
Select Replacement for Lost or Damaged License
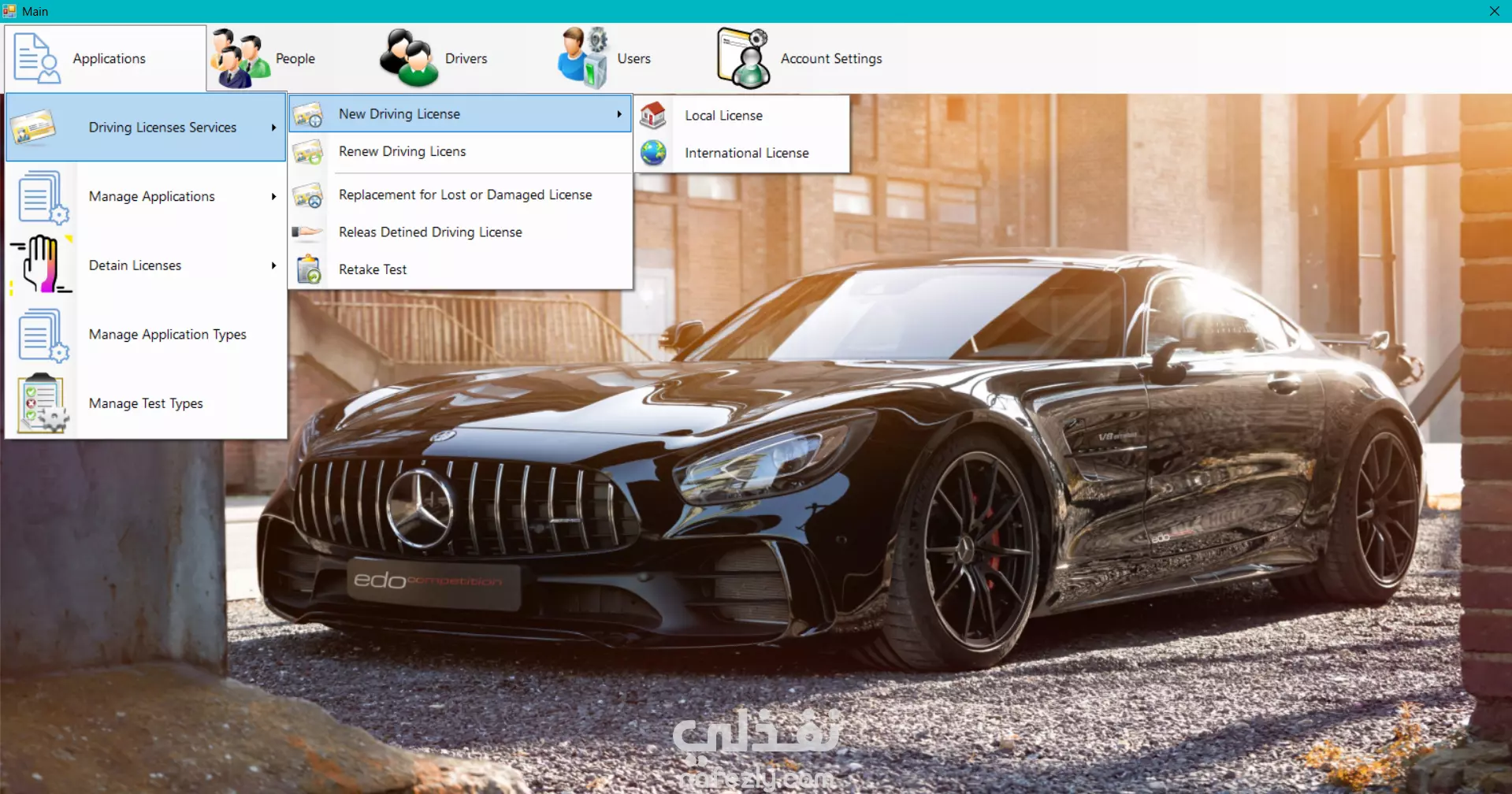point(461,195)
